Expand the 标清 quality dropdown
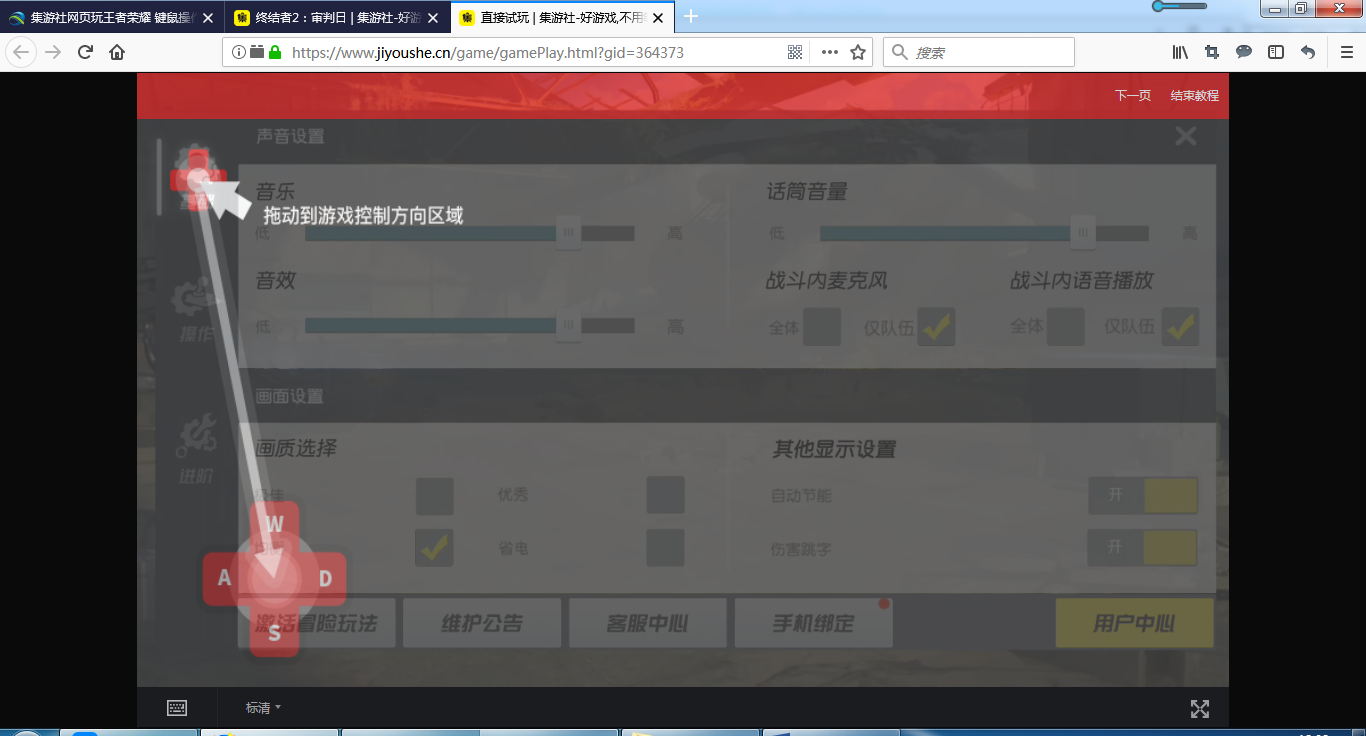 (x=263, y=708)
